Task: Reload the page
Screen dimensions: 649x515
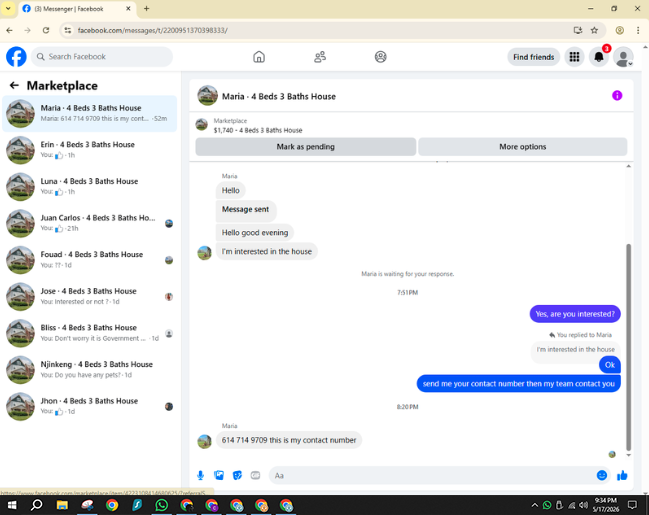Action: click(x=46, y=30)
